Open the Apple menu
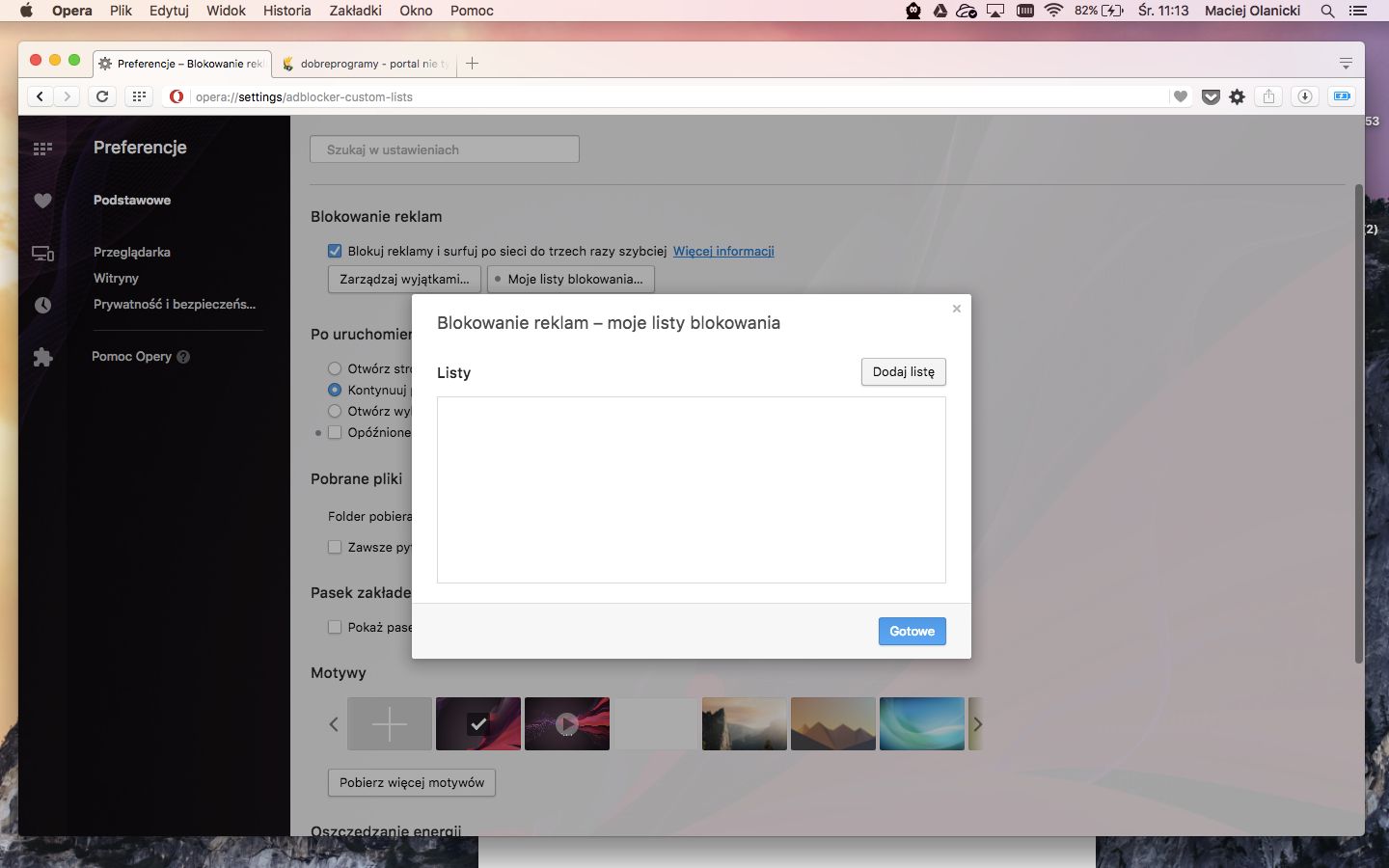1389x868 pixels. 26,11
